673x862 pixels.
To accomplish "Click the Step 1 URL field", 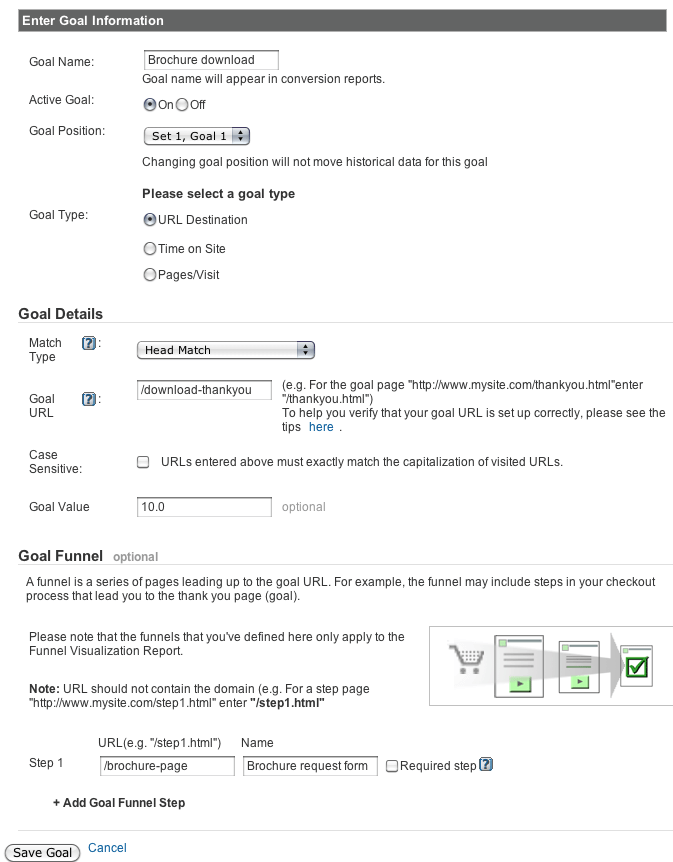I will click(166, 765).
